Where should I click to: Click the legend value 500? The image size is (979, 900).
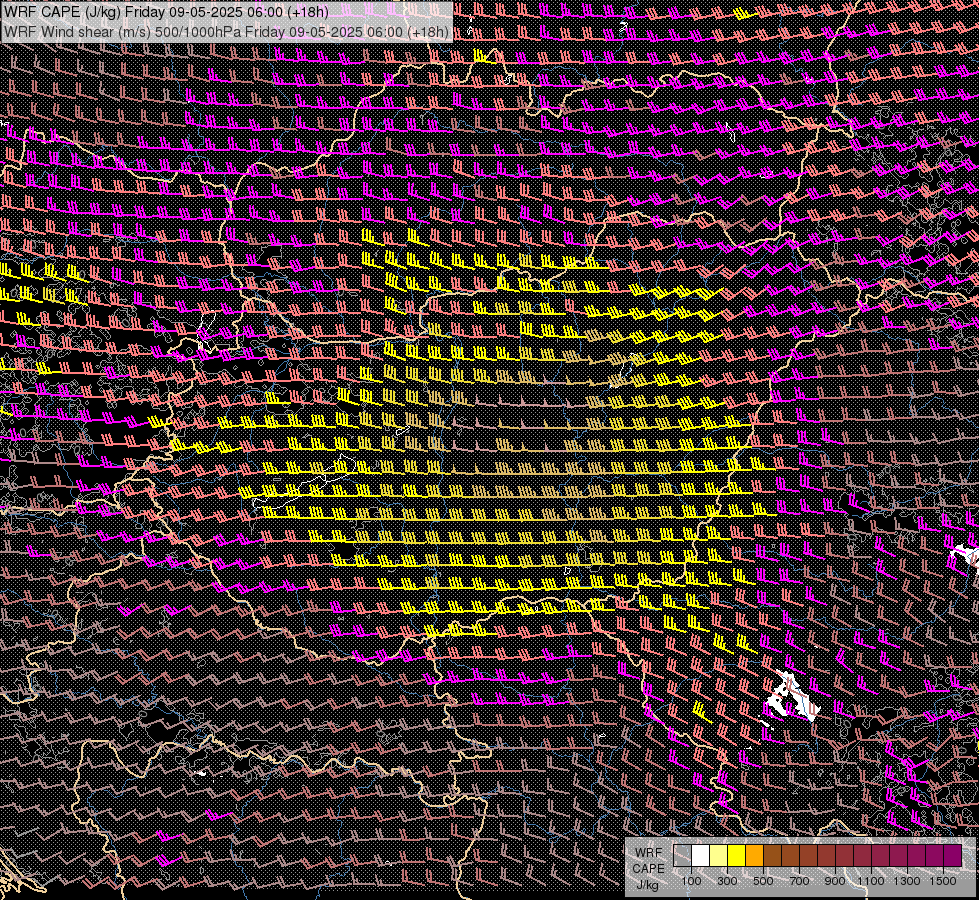coord(763,881)
